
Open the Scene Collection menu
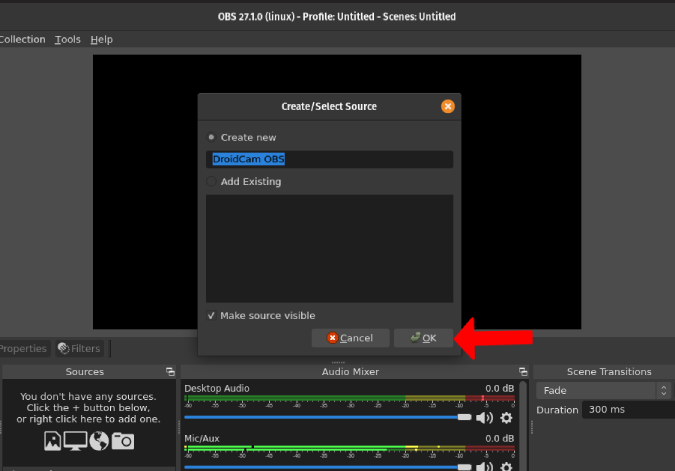click(x=22, y=40)
